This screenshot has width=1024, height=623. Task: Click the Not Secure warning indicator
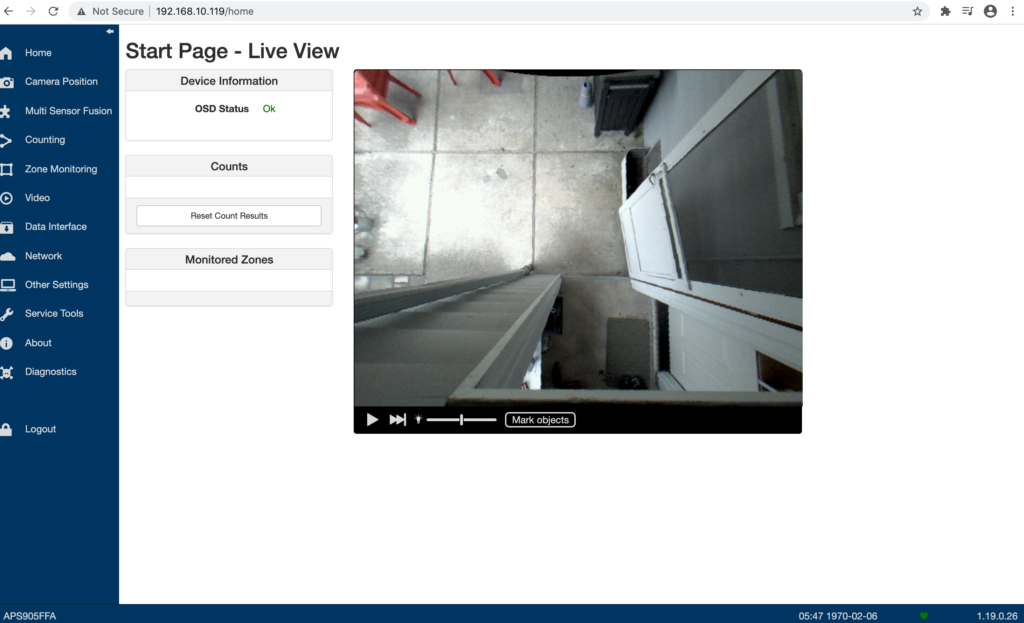[x=110, y=11]
